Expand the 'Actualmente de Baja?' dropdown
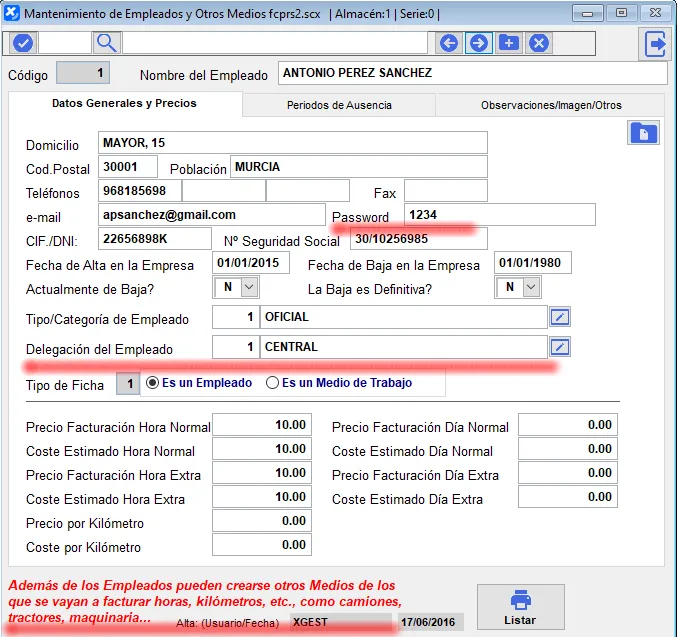677x637 pixels. (x=249, y=287)
